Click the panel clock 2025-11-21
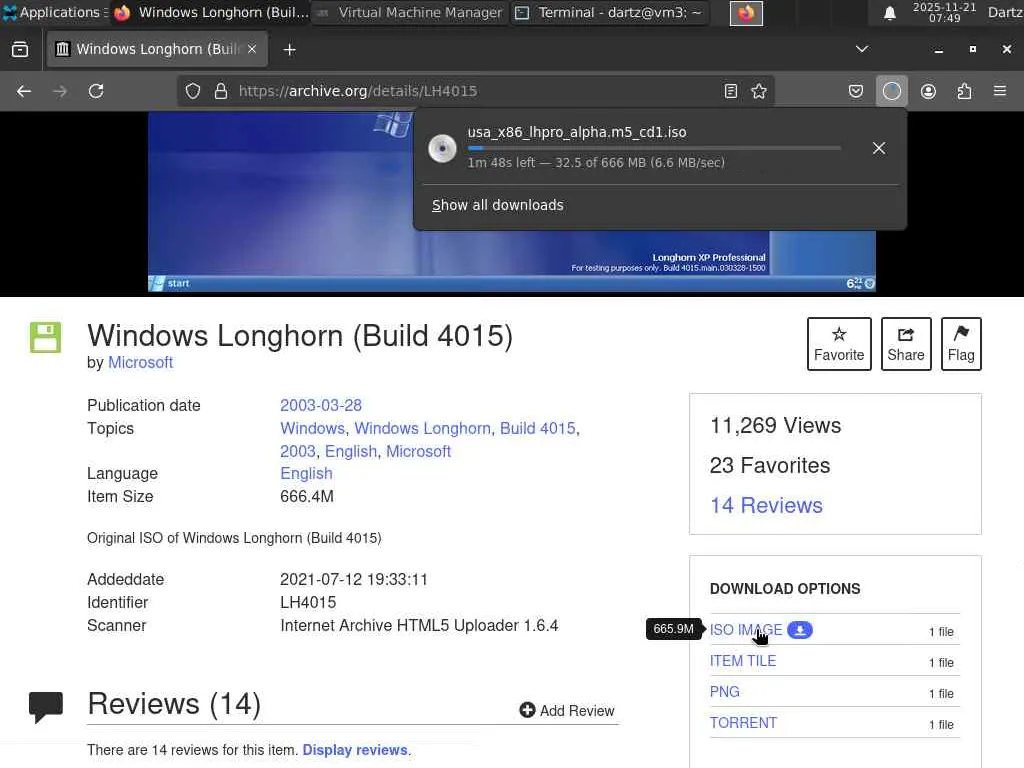Image resolution: width=1024 pixels, height=768 pixels. tap(944, 12)
